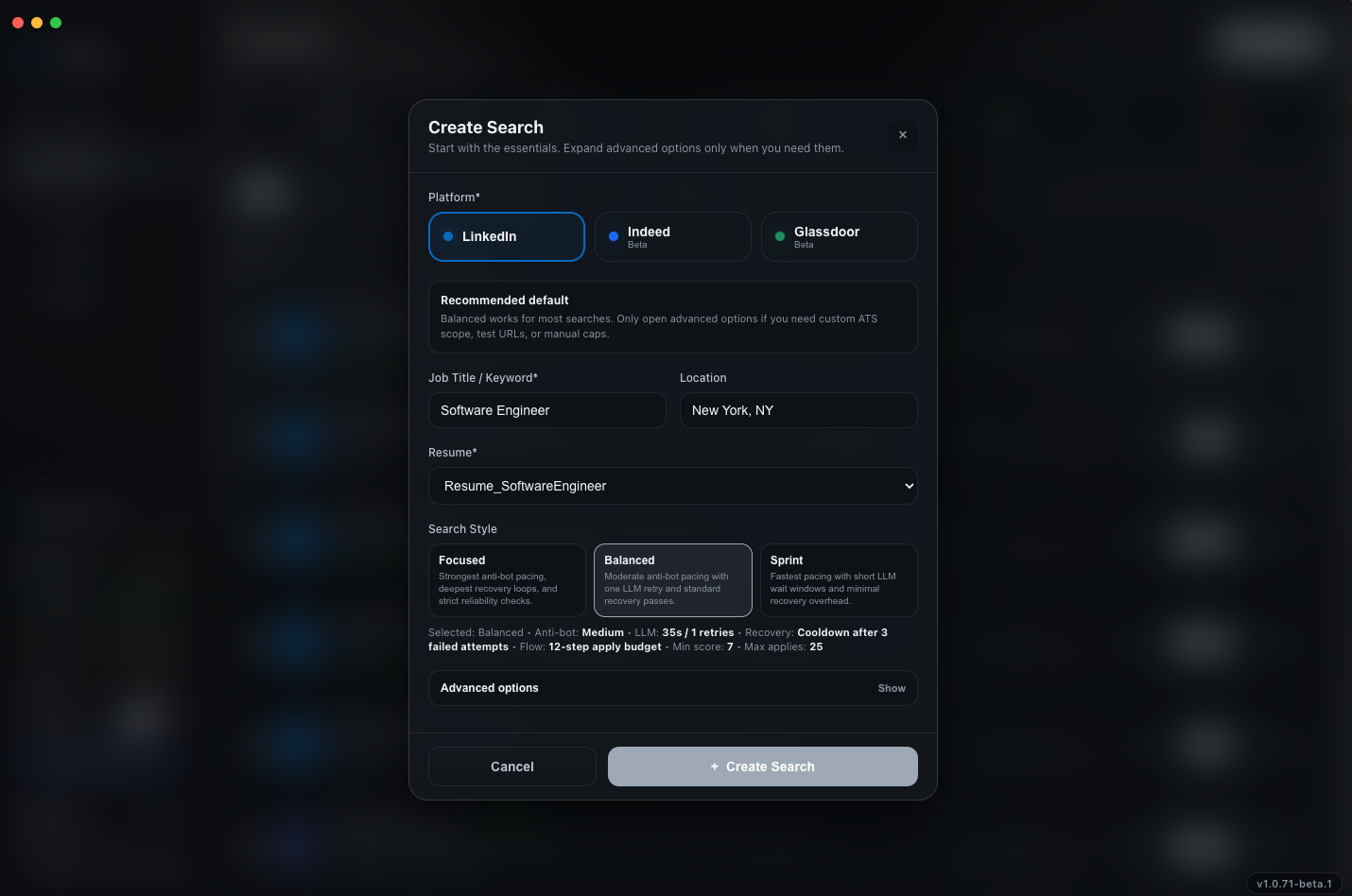Switch to the LinkedIn platform tab
Screen dimensions: 1352x896
point(507,236)
